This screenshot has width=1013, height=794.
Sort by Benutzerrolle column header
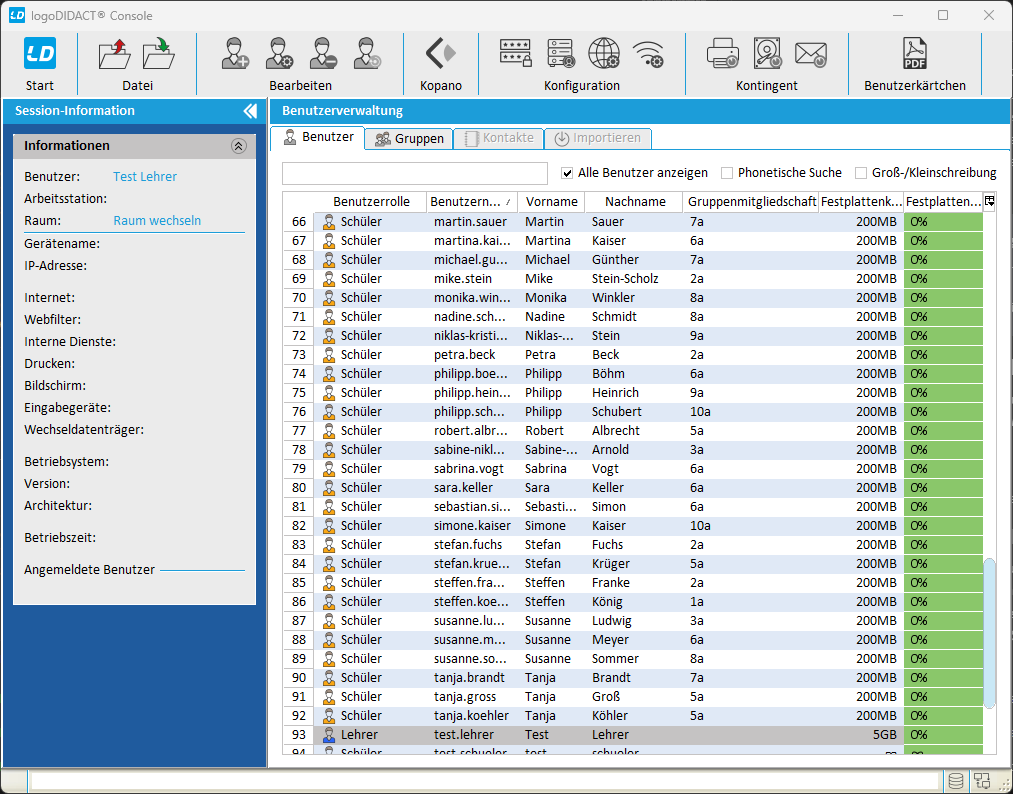pos(371,202)
